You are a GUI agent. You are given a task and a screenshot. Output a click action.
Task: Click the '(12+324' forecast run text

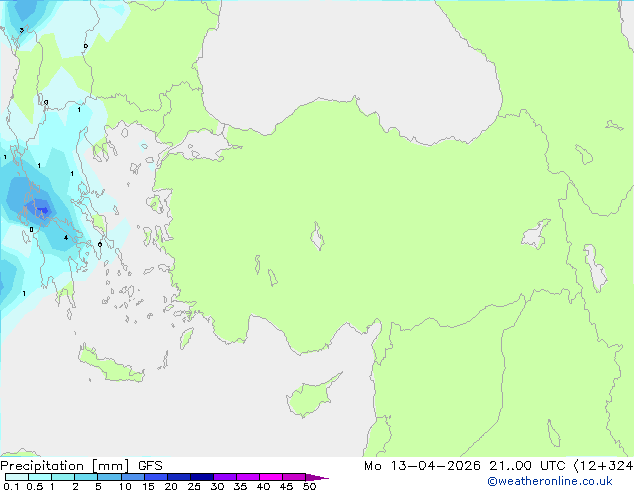[x=604, y=466]
